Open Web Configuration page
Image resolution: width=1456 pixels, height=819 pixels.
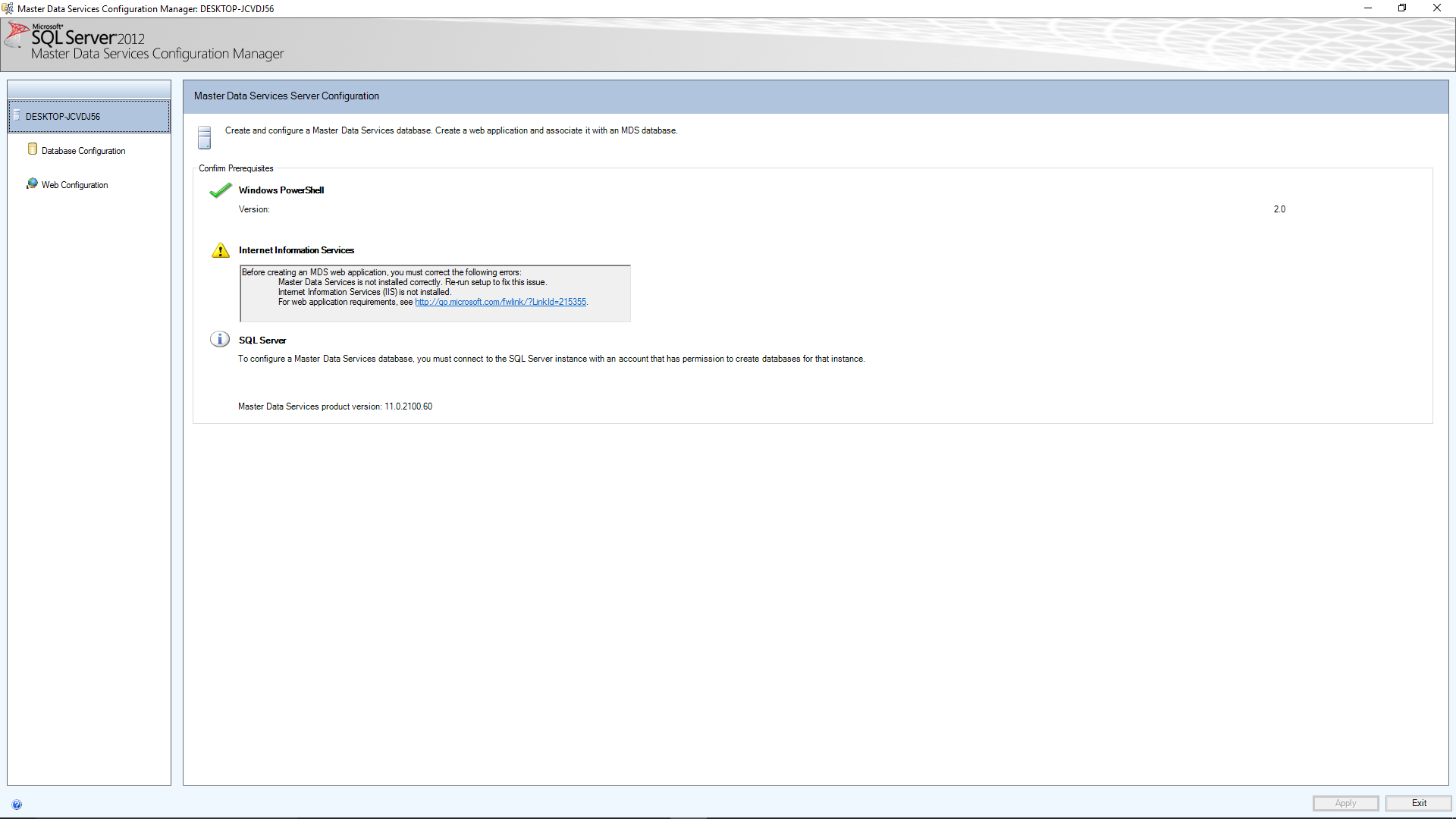click(74, 185)
